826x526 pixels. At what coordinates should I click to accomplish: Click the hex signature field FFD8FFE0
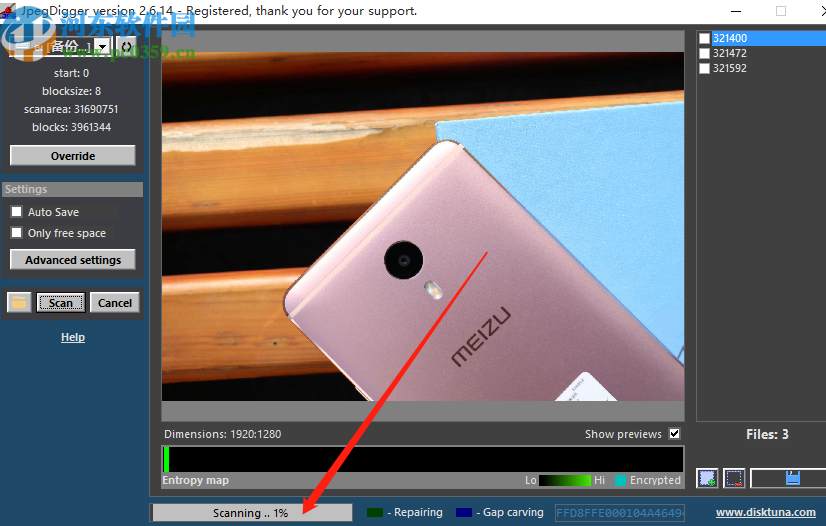pos(620,512)
